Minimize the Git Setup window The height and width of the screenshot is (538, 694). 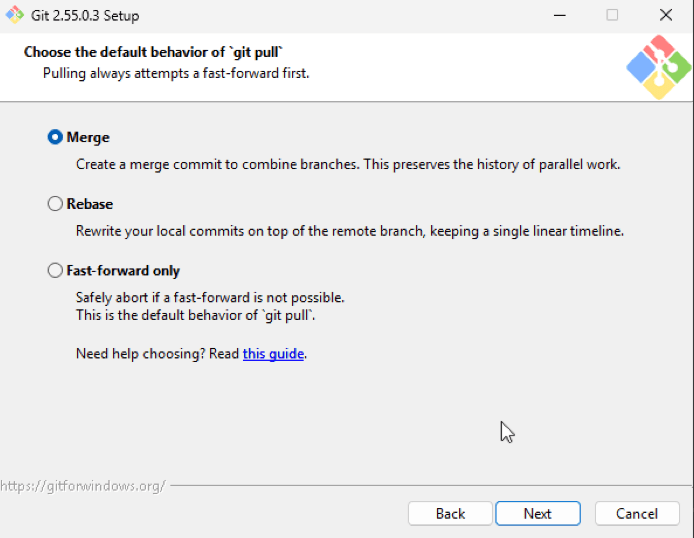point(560,15)
